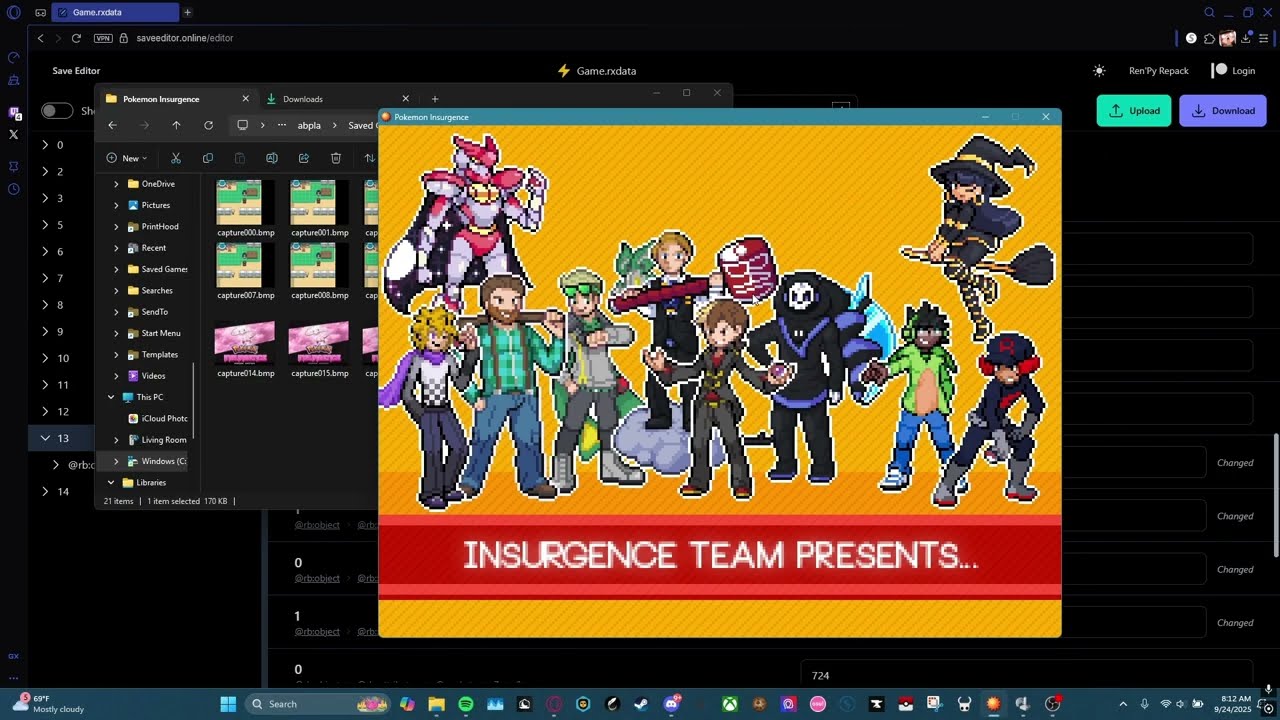Image resolution: width=1280 pixels, height=720 pixels.
Task: Expand tree node 14 in Save Editor
Action: click(x=45, y=491)
